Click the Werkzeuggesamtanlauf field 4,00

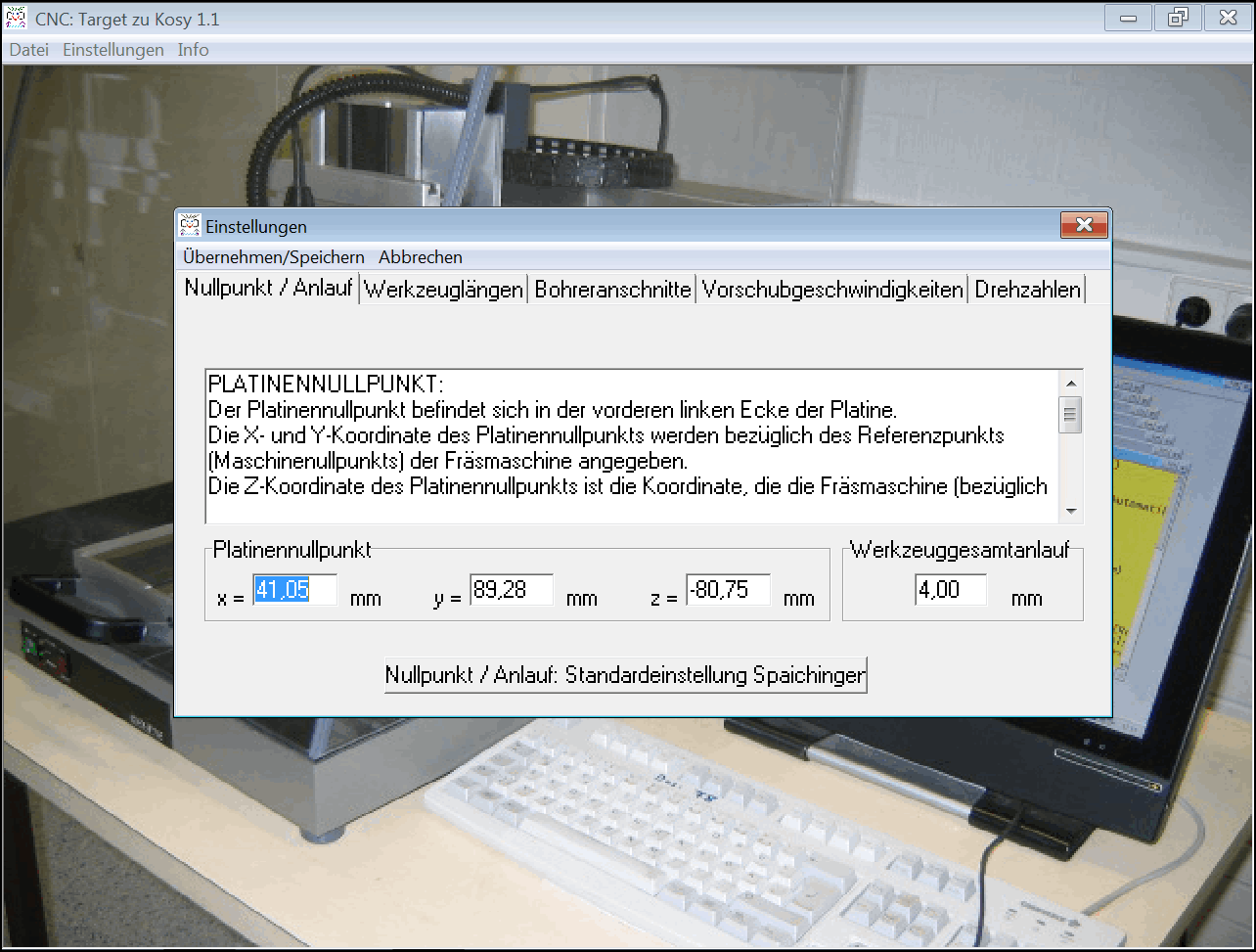click(x=951, y=590)
